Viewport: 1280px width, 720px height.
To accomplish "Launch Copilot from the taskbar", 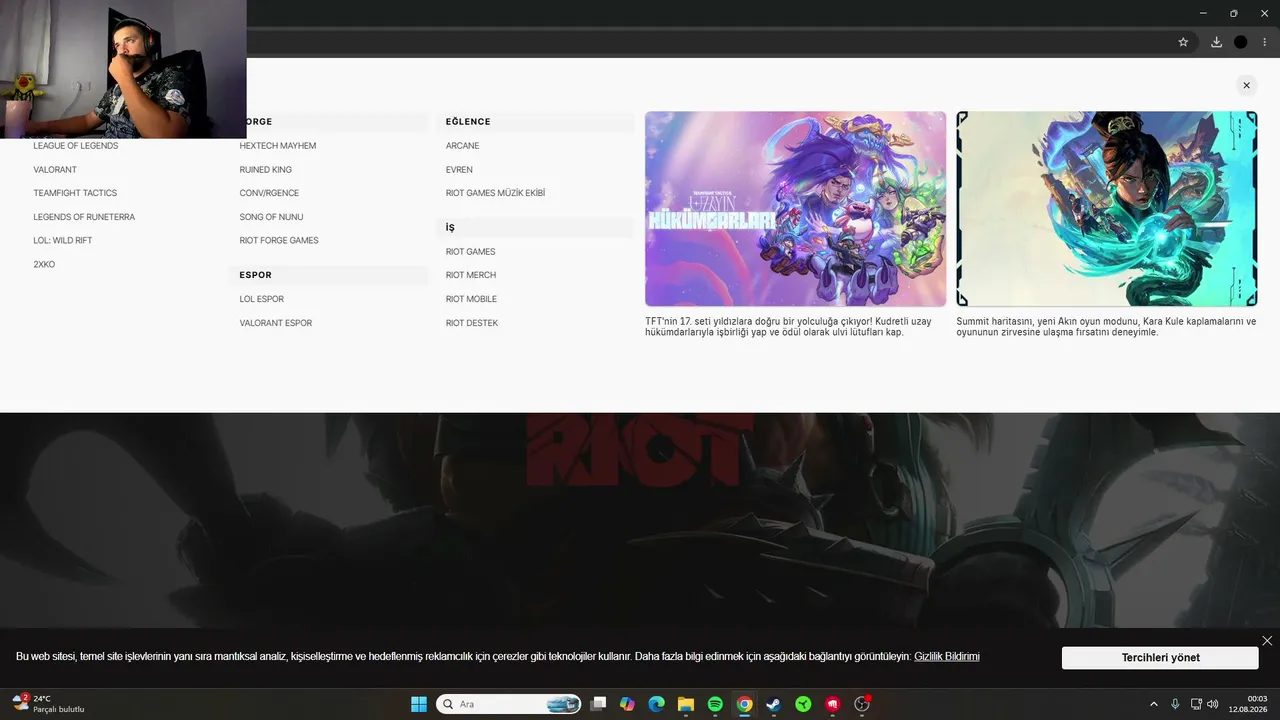I will pos(627,704).
